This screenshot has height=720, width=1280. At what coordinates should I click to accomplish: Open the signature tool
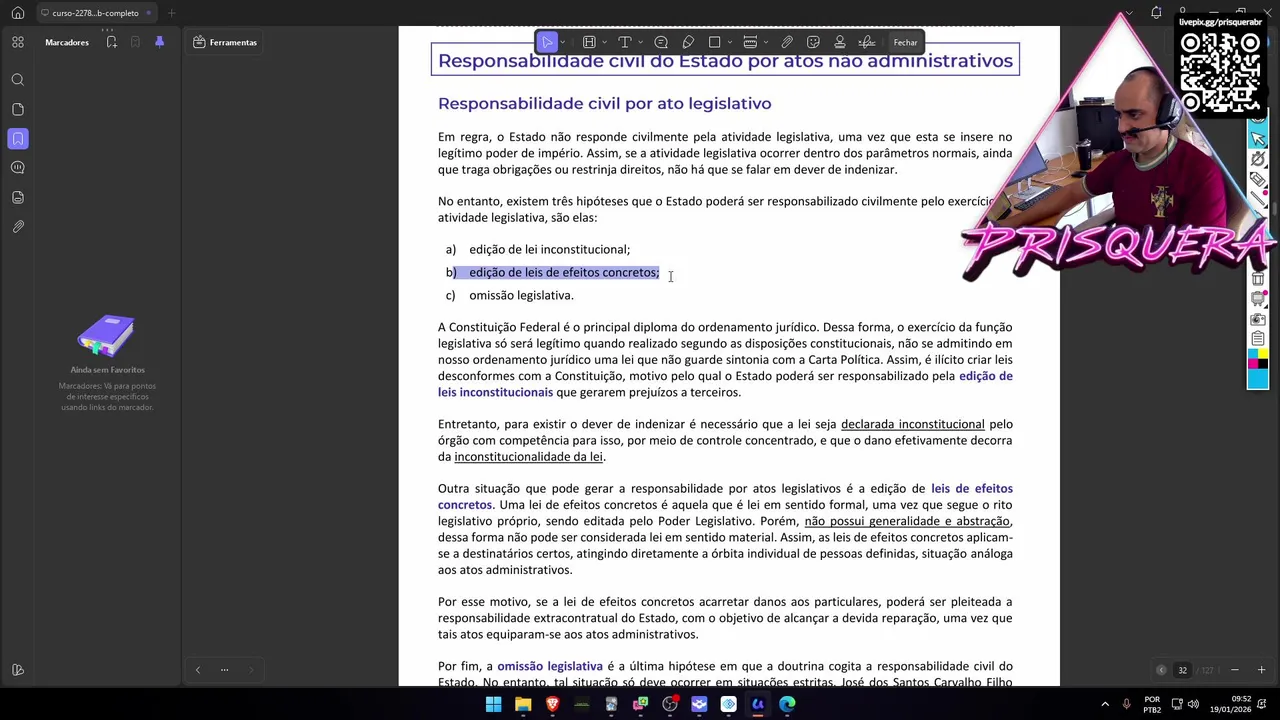[x=867, y=42]
